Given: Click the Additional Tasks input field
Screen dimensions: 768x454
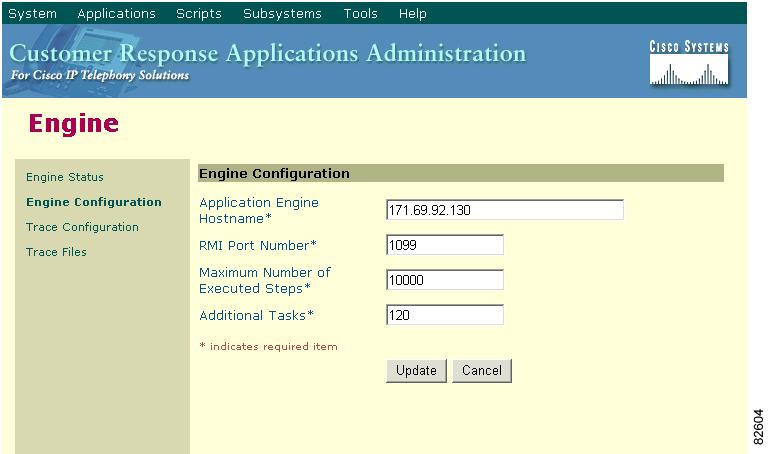Looking at the screenshot, I should click(445, 314).
